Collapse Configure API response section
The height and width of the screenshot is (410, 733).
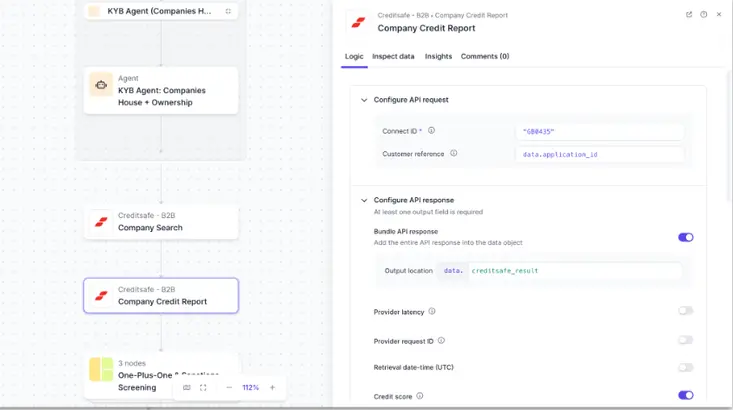coord(364,200)
